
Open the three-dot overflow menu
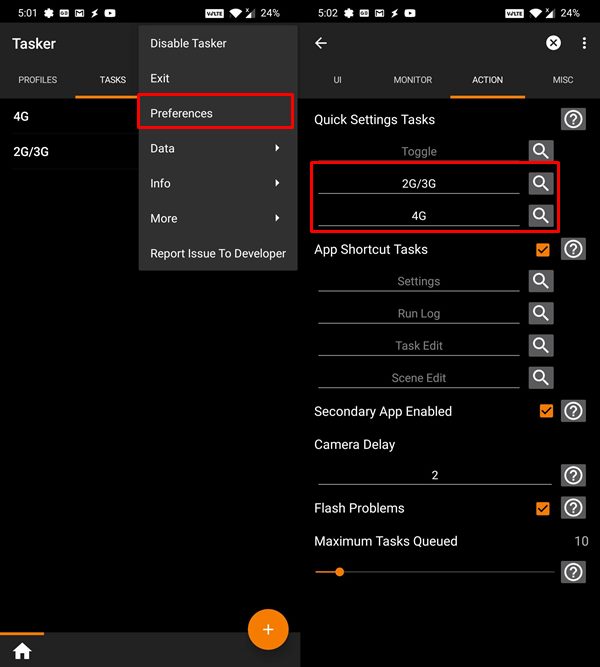point(584,43)
